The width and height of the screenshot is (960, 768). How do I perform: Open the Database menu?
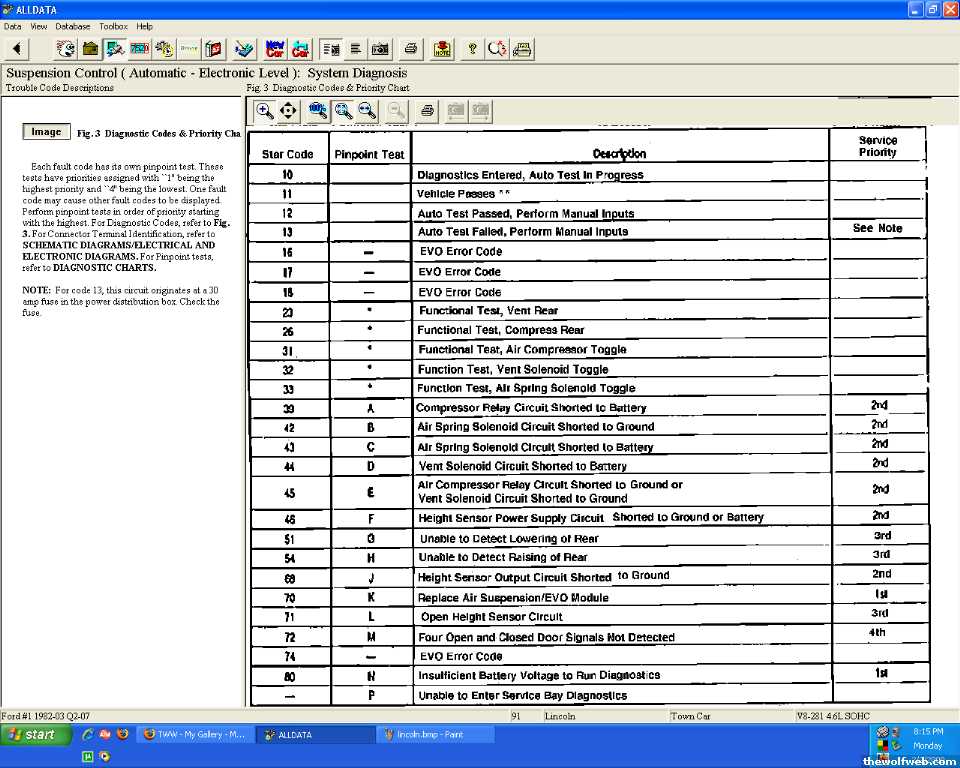coord(72,26)
